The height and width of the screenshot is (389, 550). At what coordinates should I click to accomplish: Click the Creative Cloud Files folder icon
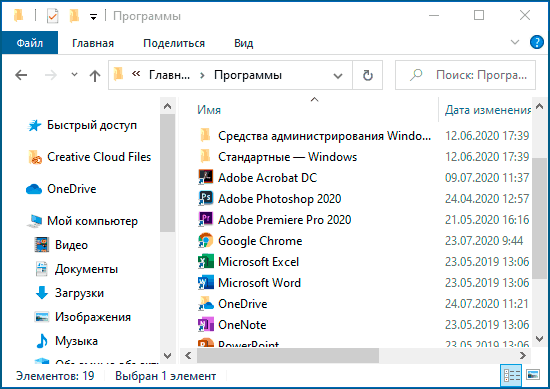35,157
